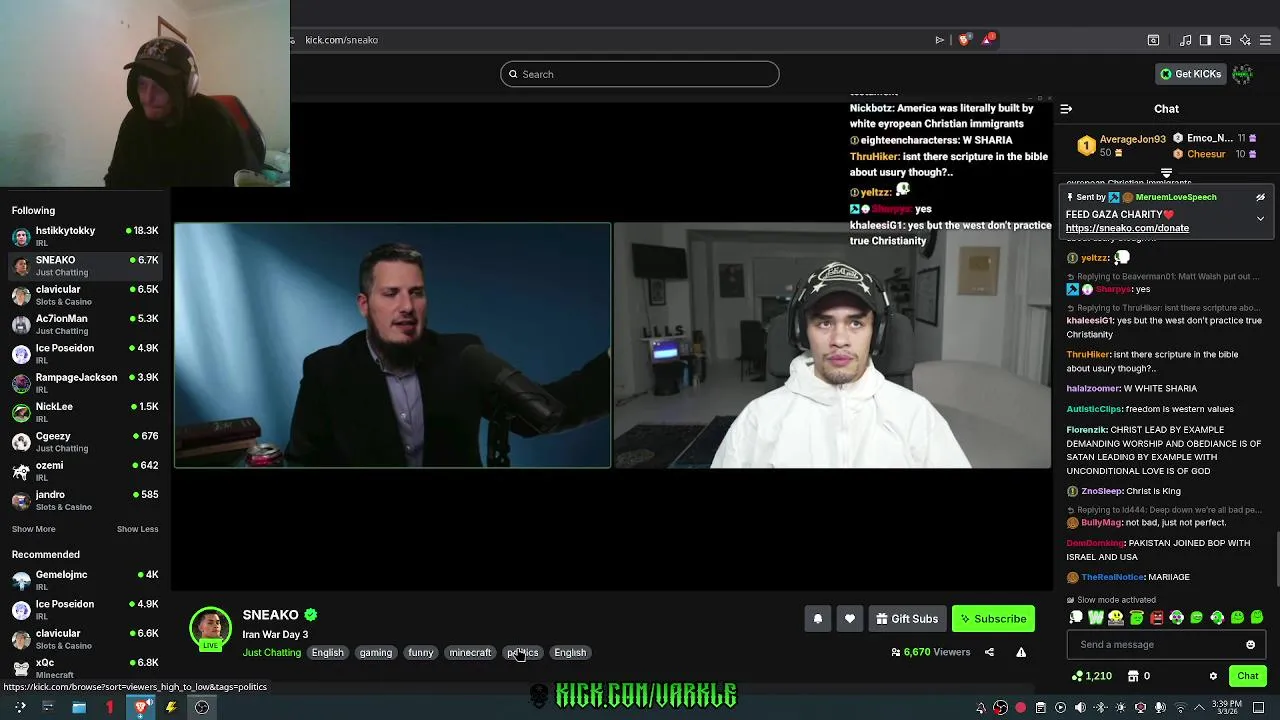Open the browser hamburger menu

pyautogui.click(x=1265, y=40)
